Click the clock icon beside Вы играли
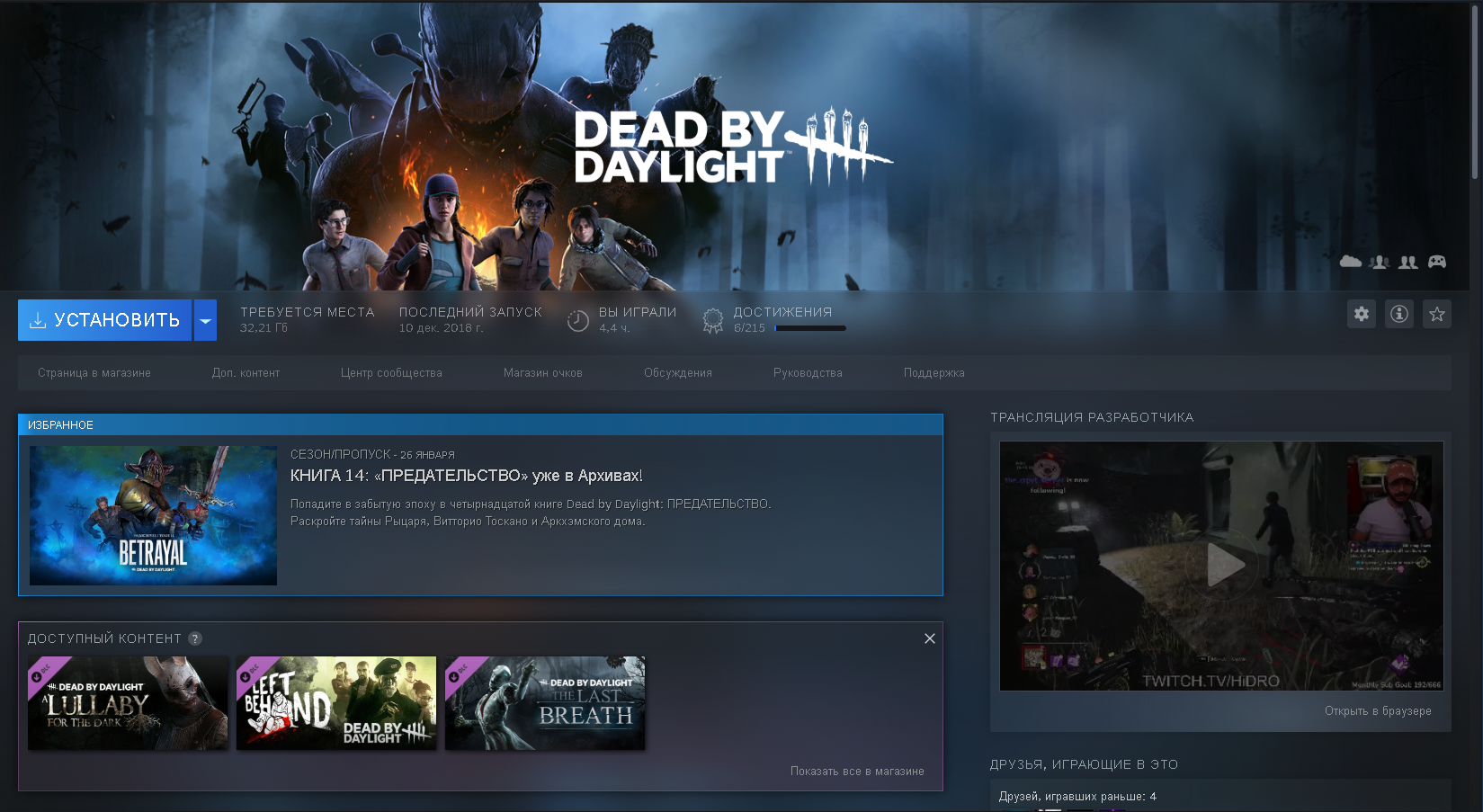 (578, 320)
